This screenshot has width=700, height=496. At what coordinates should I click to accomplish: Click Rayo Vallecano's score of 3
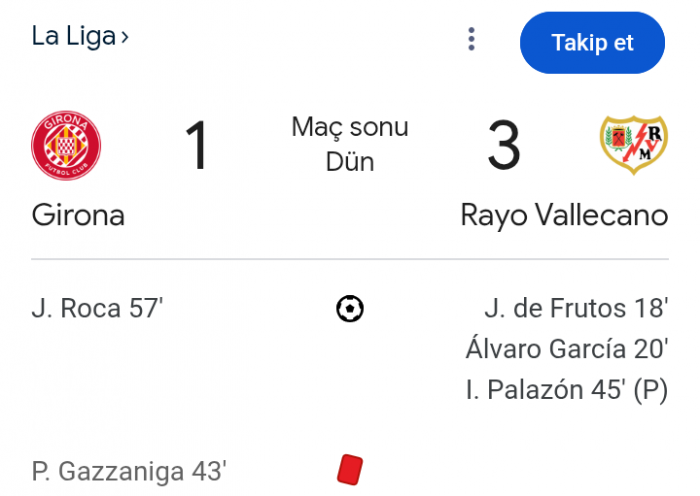(504, 146)
